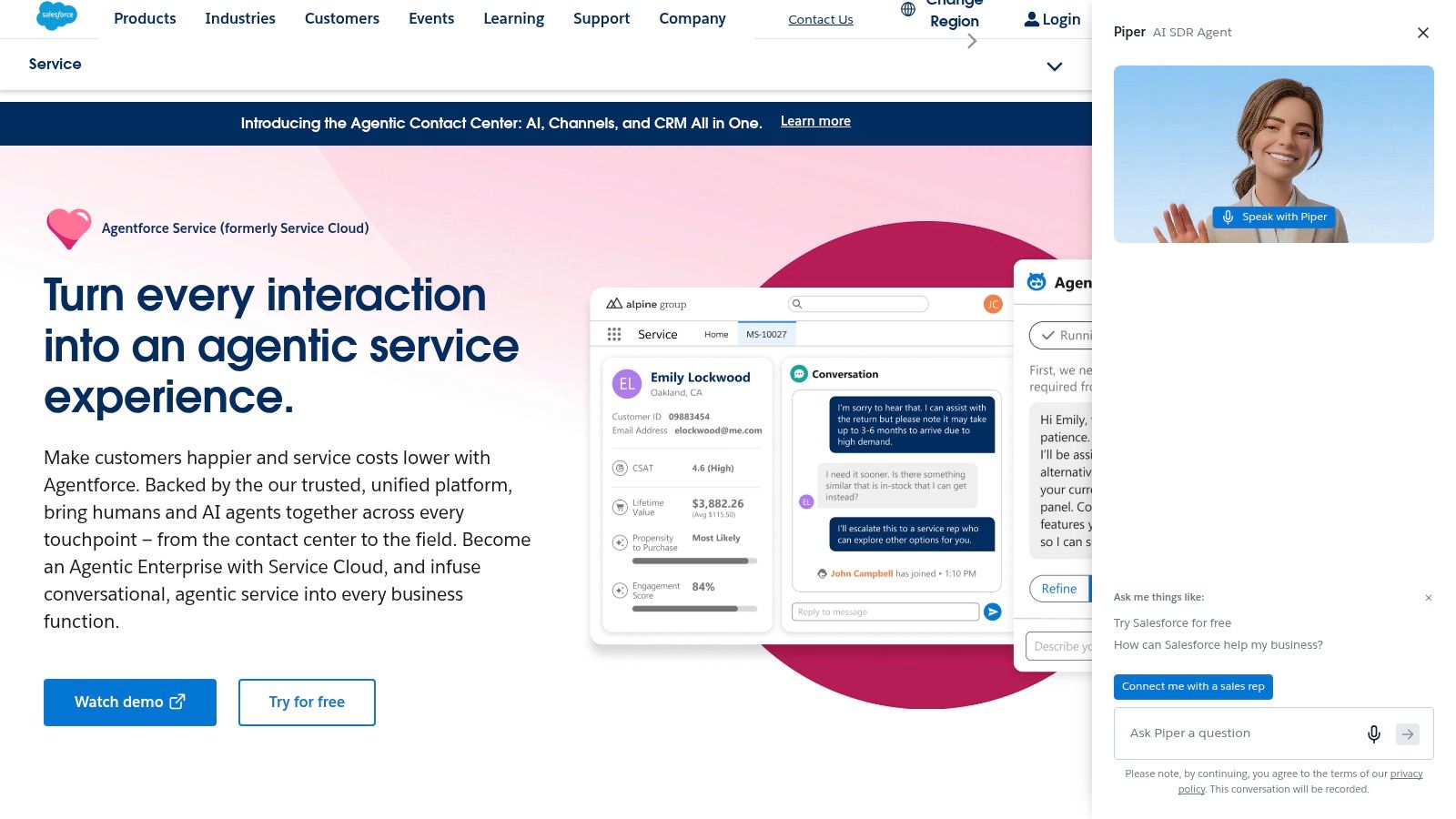Open the Industries menu
Screen dimensions: 1456x819
coord(240,18)
